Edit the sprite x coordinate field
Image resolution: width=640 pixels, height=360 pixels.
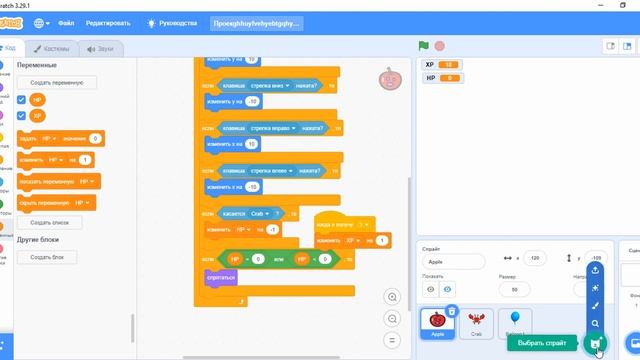click(535, 258)
